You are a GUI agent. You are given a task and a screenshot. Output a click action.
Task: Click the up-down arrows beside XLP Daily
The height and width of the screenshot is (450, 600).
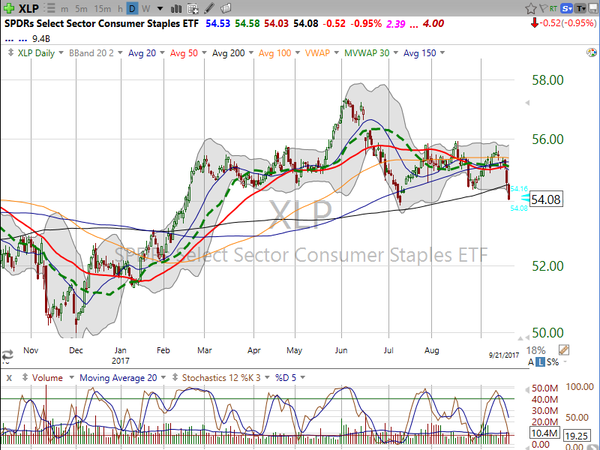pyautogui.click(x=11, y=52)
